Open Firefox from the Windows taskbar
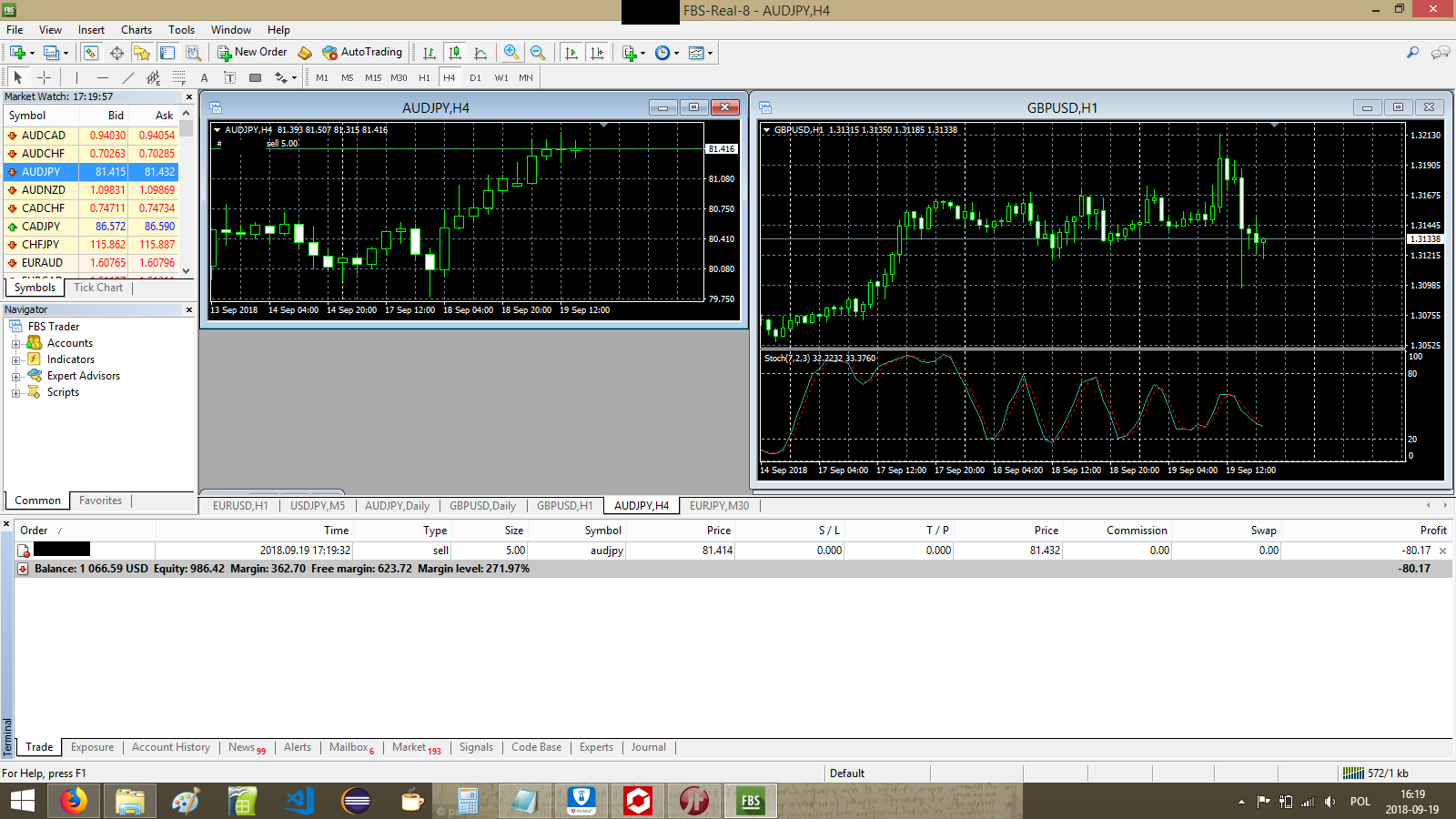1456x819 pixels. pos(74,801)
